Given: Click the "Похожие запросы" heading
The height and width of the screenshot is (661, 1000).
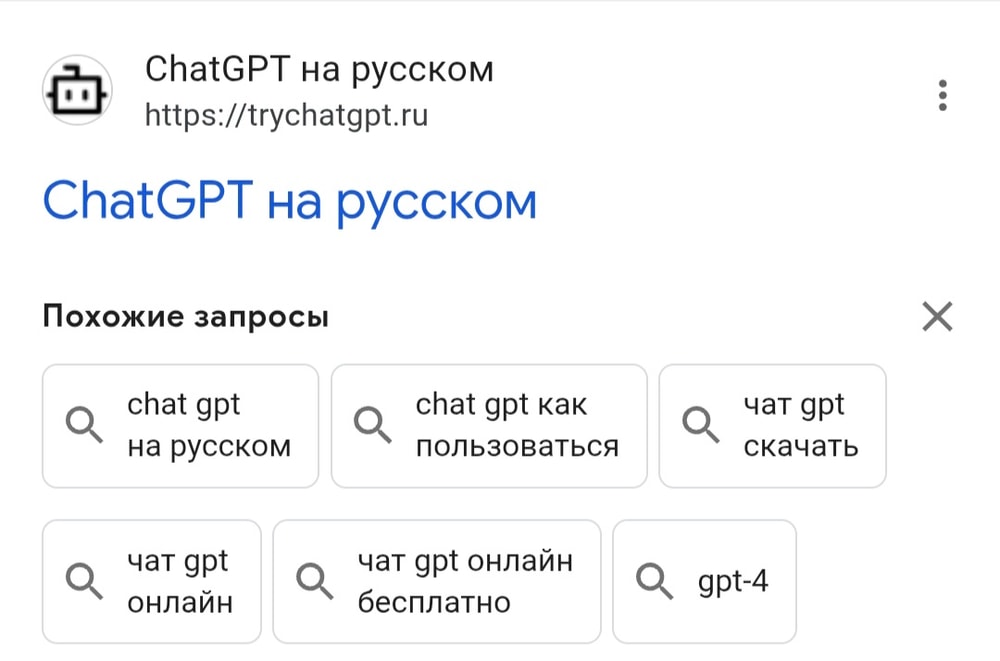Looking at the screenshot, I should click(183, 316).
